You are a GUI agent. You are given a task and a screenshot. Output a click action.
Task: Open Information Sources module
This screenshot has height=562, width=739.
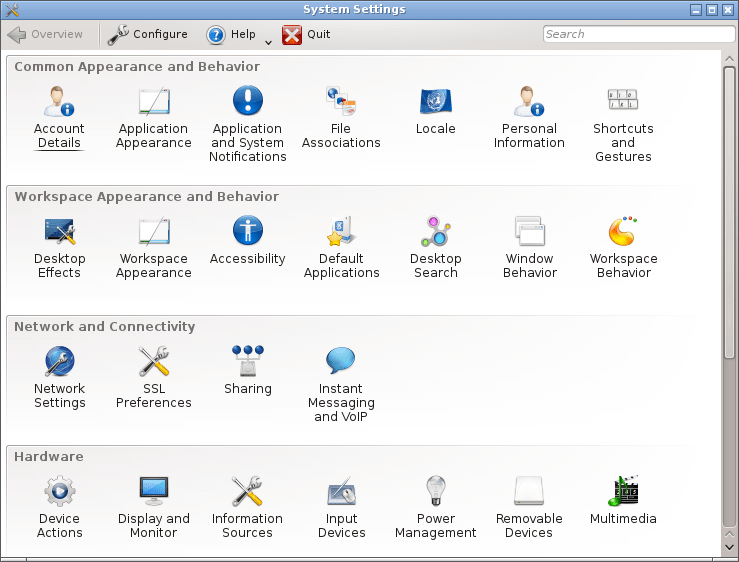click(x=247, y=507)
